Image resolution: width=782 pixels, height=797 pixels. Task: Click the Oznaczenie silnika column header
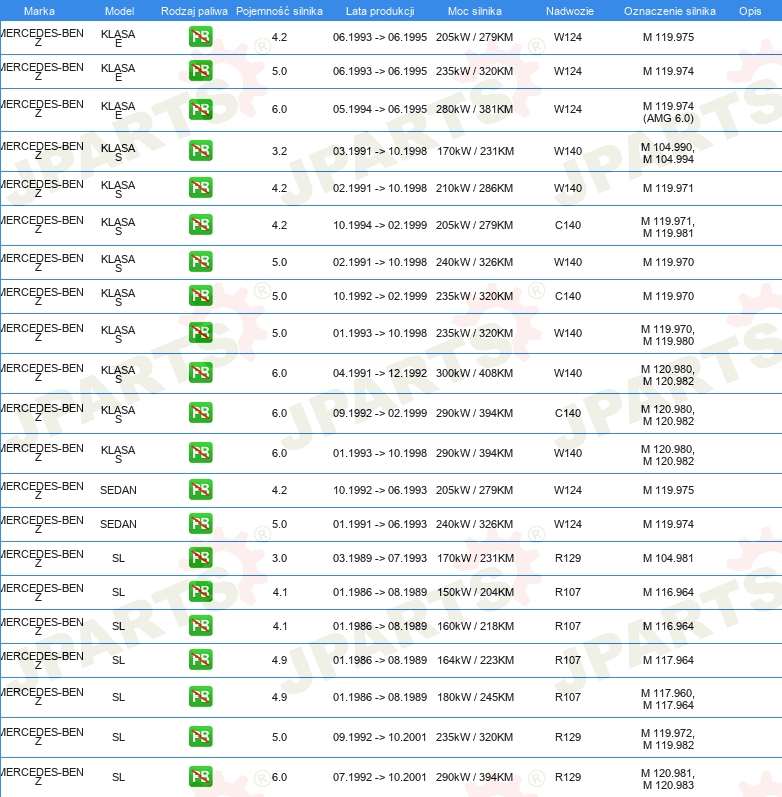[x=670, y=11]
